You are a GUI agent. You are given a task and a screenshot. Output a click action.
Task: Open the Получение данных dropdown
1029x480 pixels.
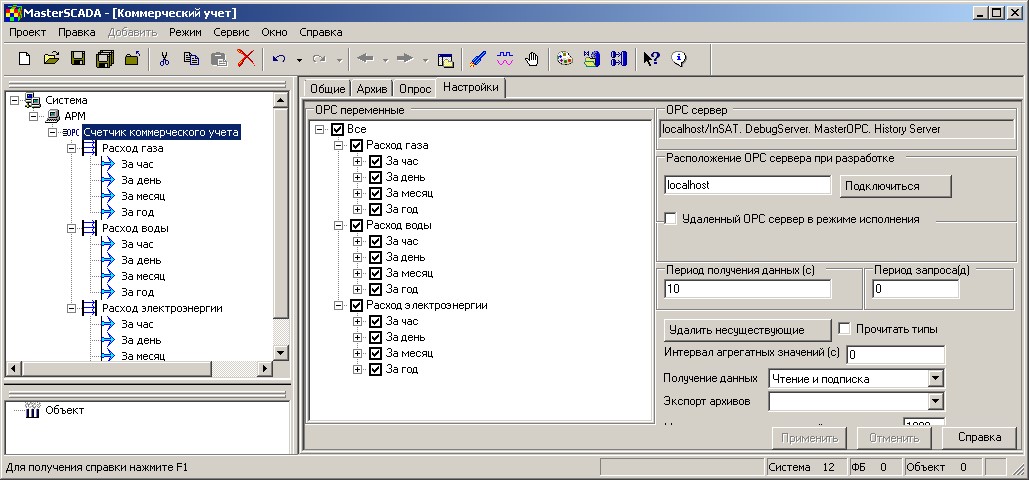click(935, 378)
